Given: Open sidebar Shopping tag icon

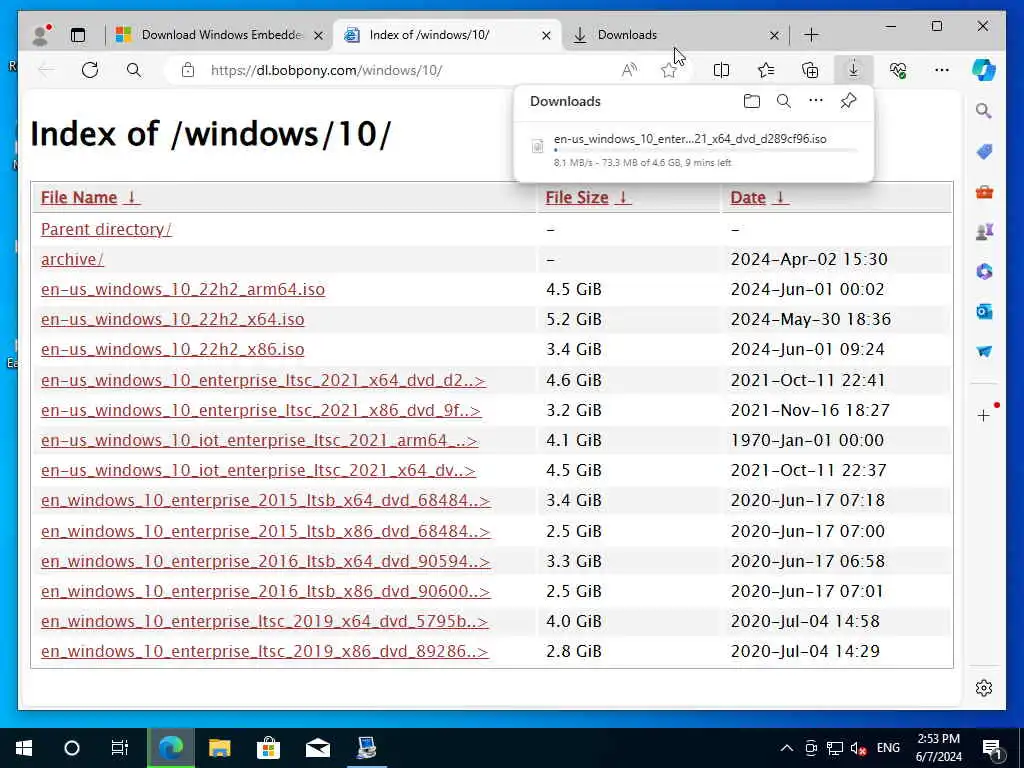Looking at the screenshot, I should (x=984, y=152).
